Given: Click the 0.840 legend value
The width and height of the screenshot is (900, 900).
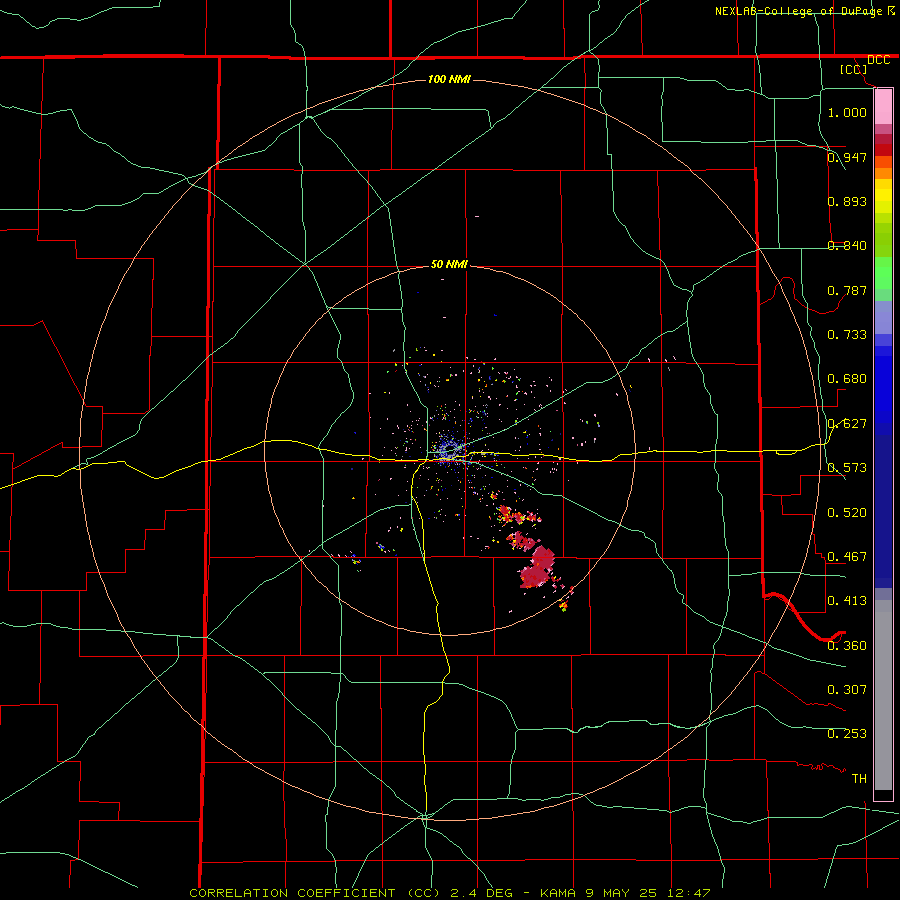Looking at the screenshot, I should 847,246.
